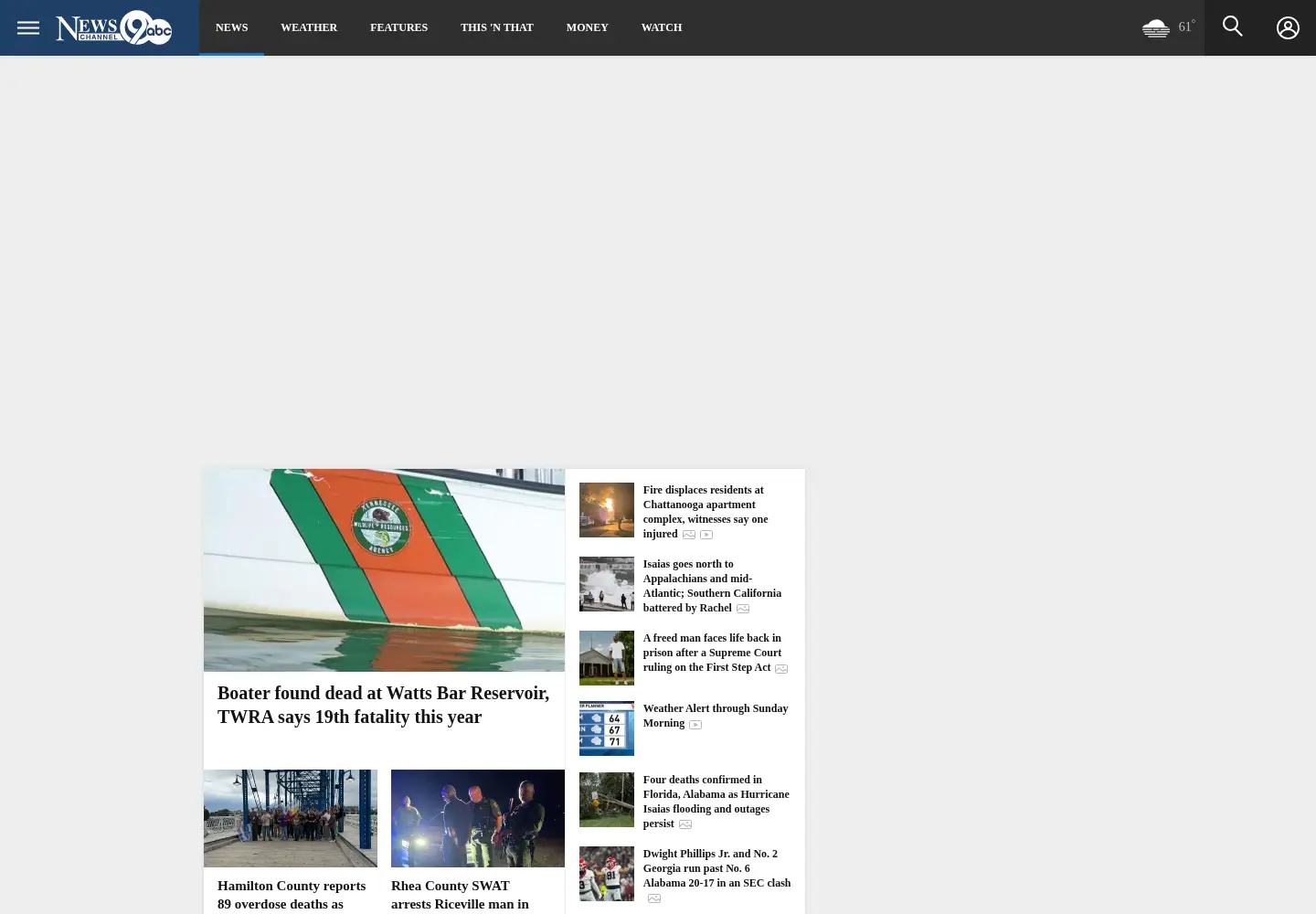Open the SWAT officers night thumbnail
The image size is (1316, 914).
coord(478,818)
